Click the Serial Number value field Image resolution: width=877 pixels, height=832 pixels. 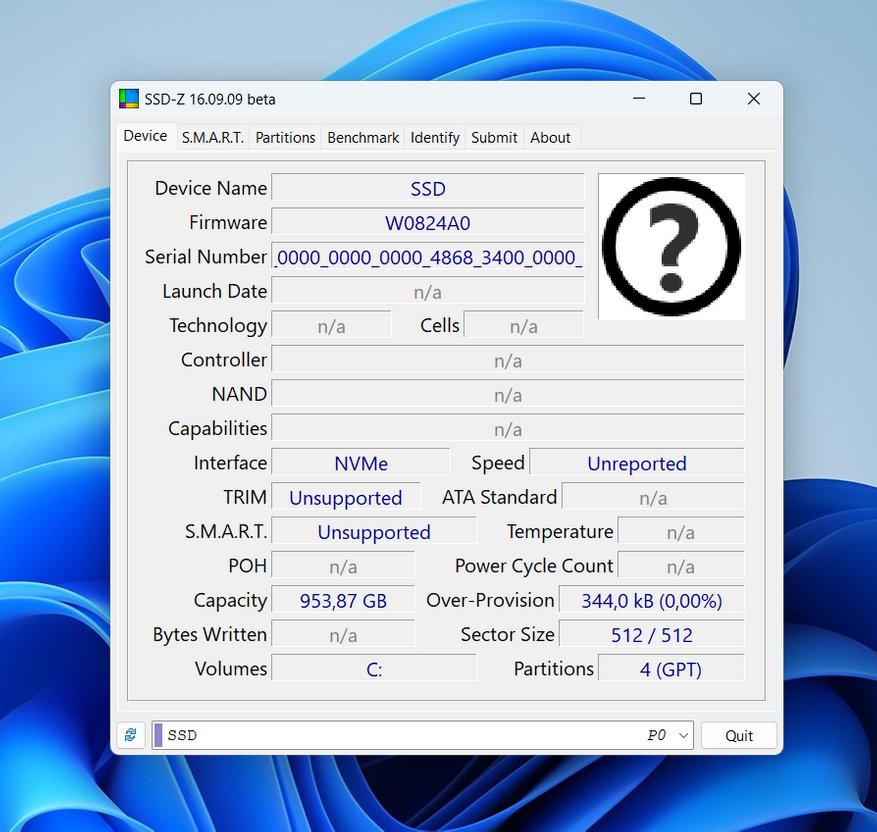tap(428, 258)
